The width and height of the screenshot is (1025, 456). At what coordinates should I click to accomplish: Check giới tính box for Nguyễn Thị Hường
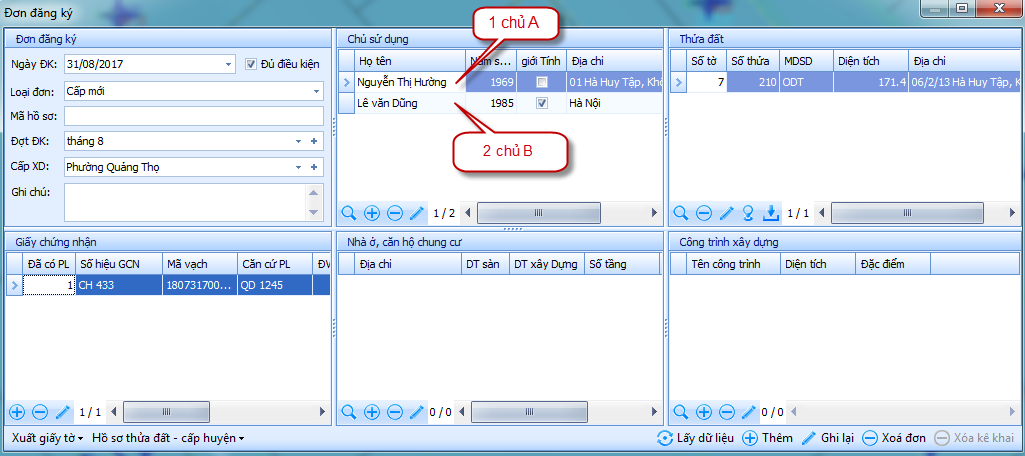(541, 81)
